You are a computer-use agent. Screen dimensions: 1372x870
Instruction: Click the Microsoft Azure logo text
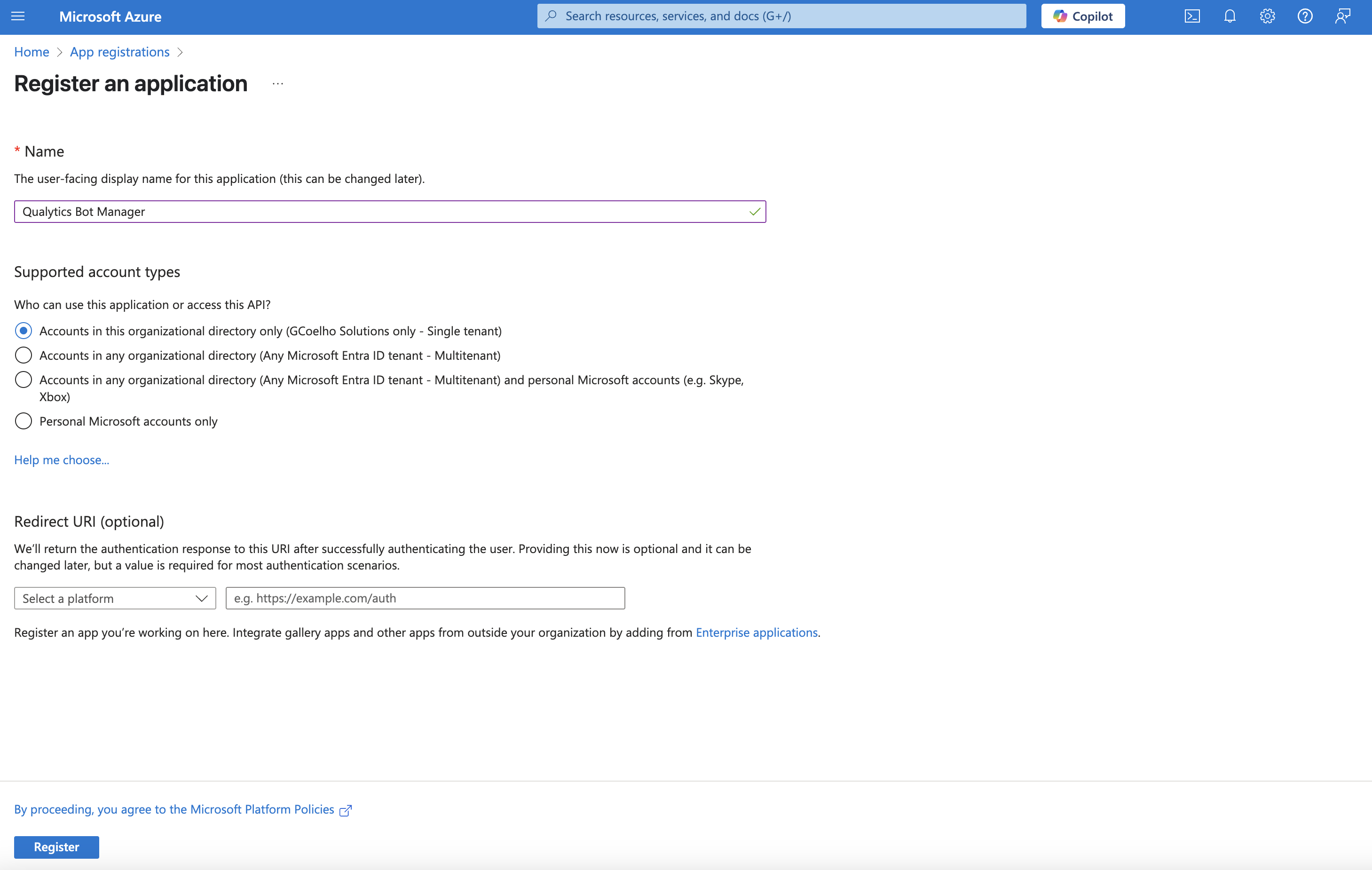point(110,16)
